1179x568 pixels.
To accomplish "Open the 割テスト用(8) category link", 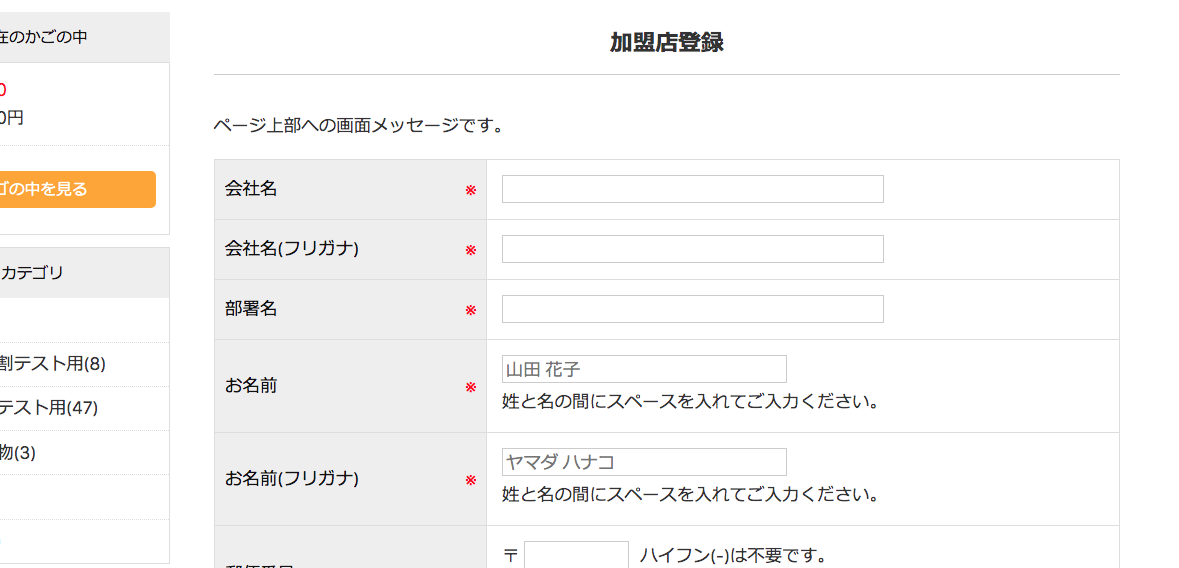I will click(x=53, y=364).
